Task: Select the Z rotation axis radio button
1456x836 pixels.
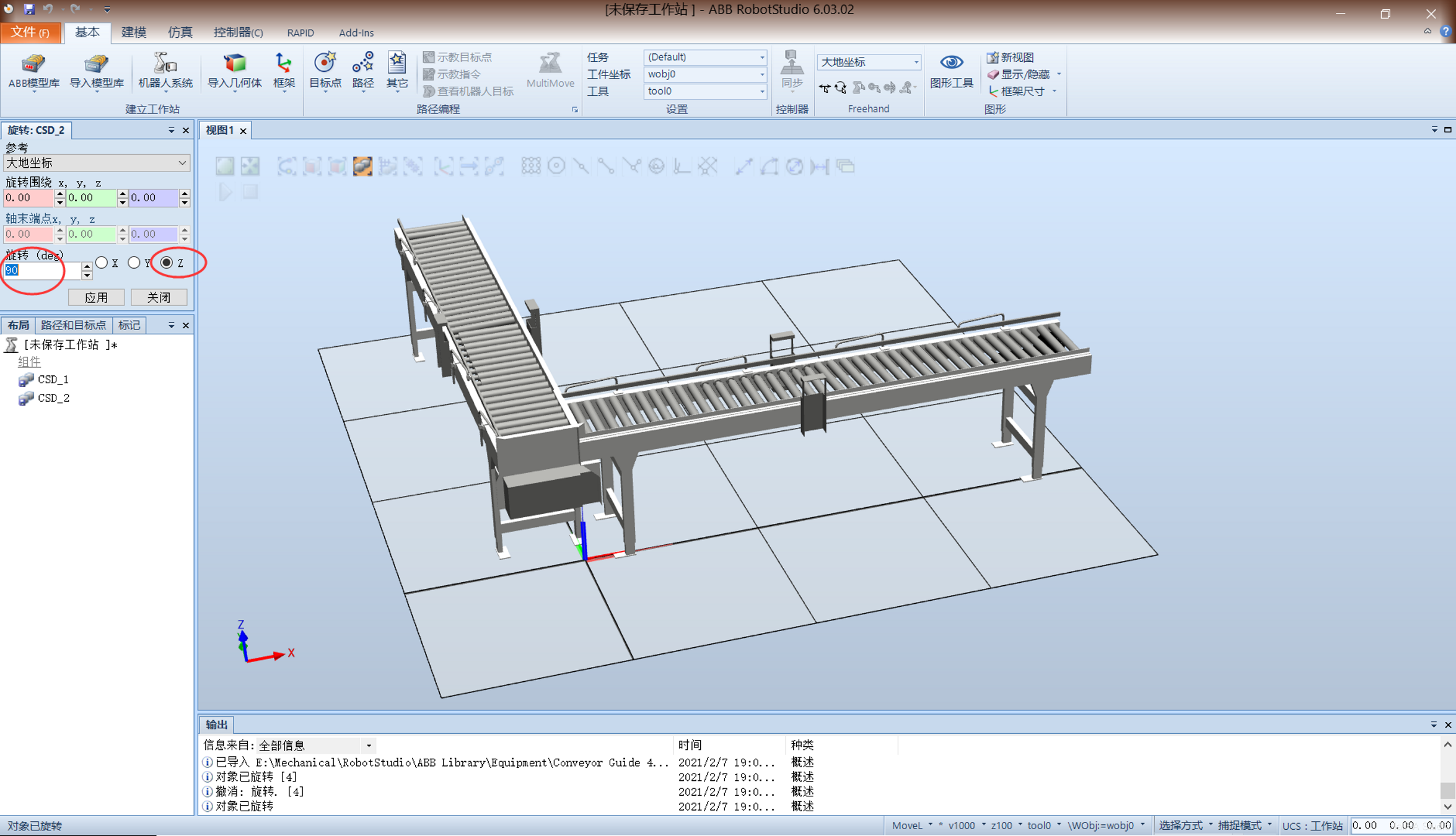Action: [x=167, y=263]
